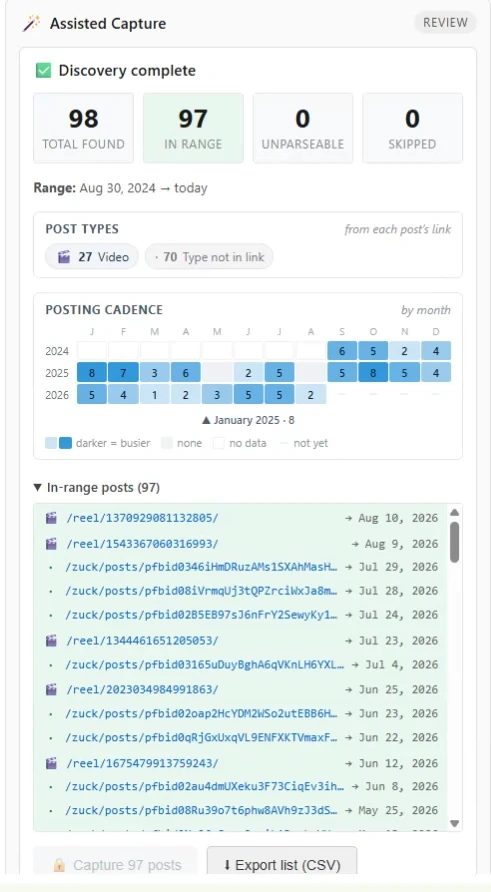The image size is (491, 892).
Task: Click the posts list scrollbar thumb
Action: click(x=455, y=542)
